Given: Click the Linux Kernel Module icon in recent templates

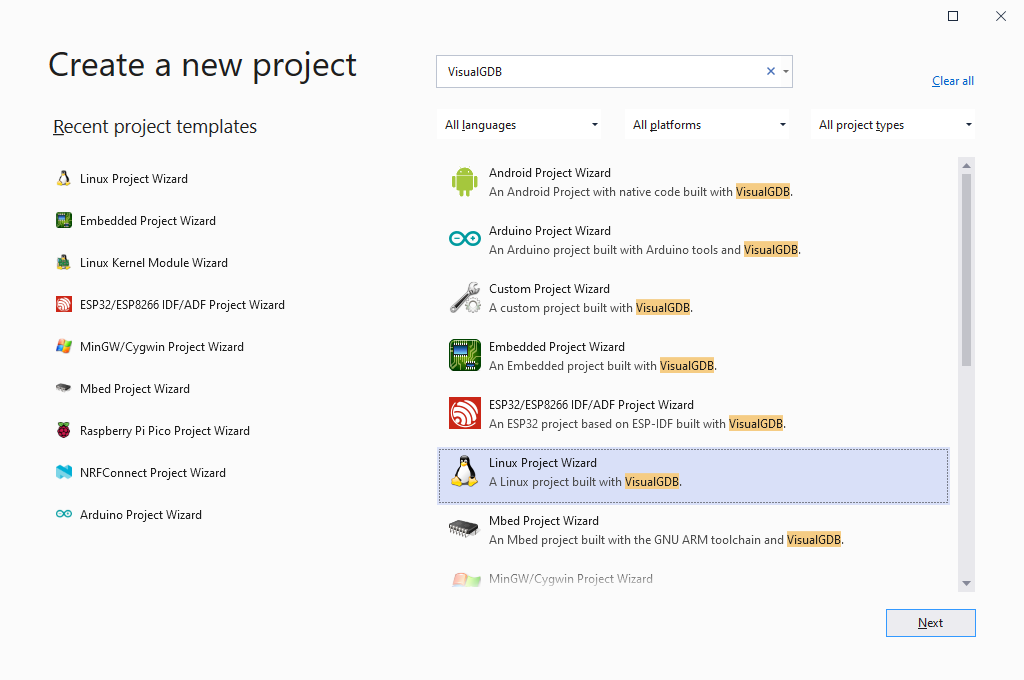Looking at the screenshot, I should [64, 263].
